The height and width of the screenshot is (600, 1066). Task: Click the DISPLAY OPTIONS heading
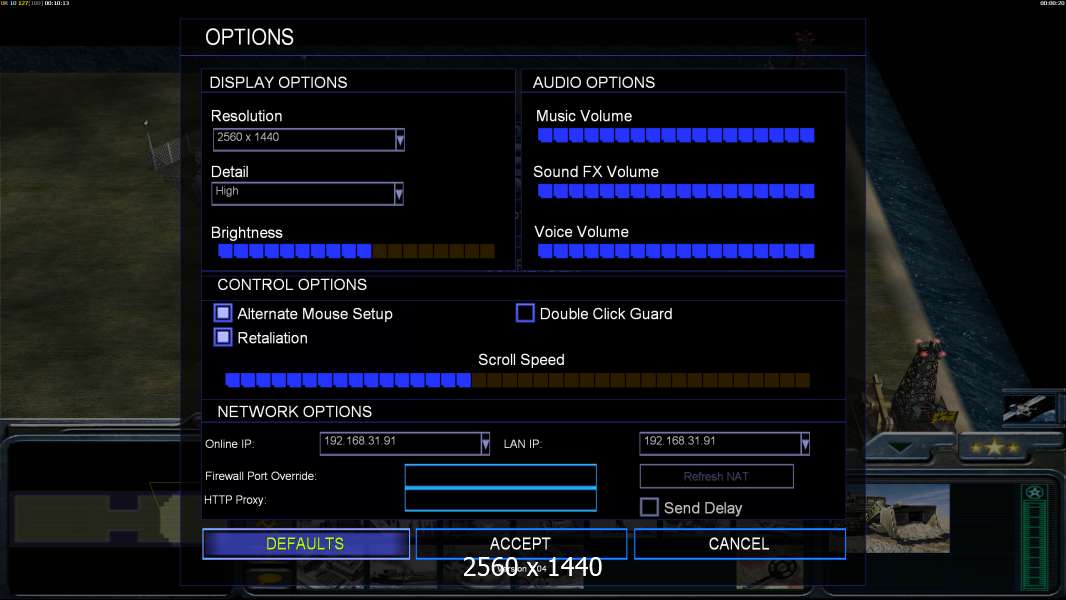(279, 82)
